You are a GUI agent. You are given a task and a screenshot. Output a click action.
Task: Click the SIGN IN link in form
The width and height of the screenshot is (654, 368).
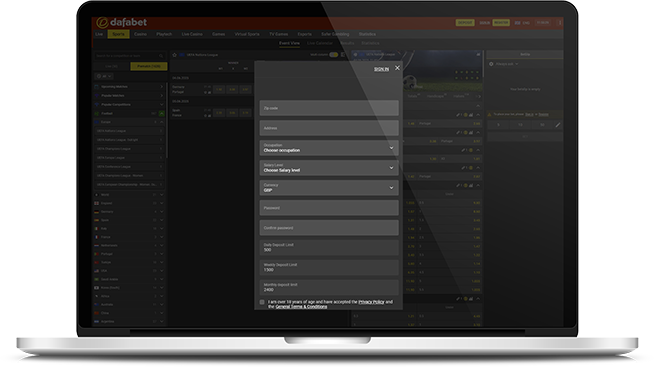[x=381, y=69]
